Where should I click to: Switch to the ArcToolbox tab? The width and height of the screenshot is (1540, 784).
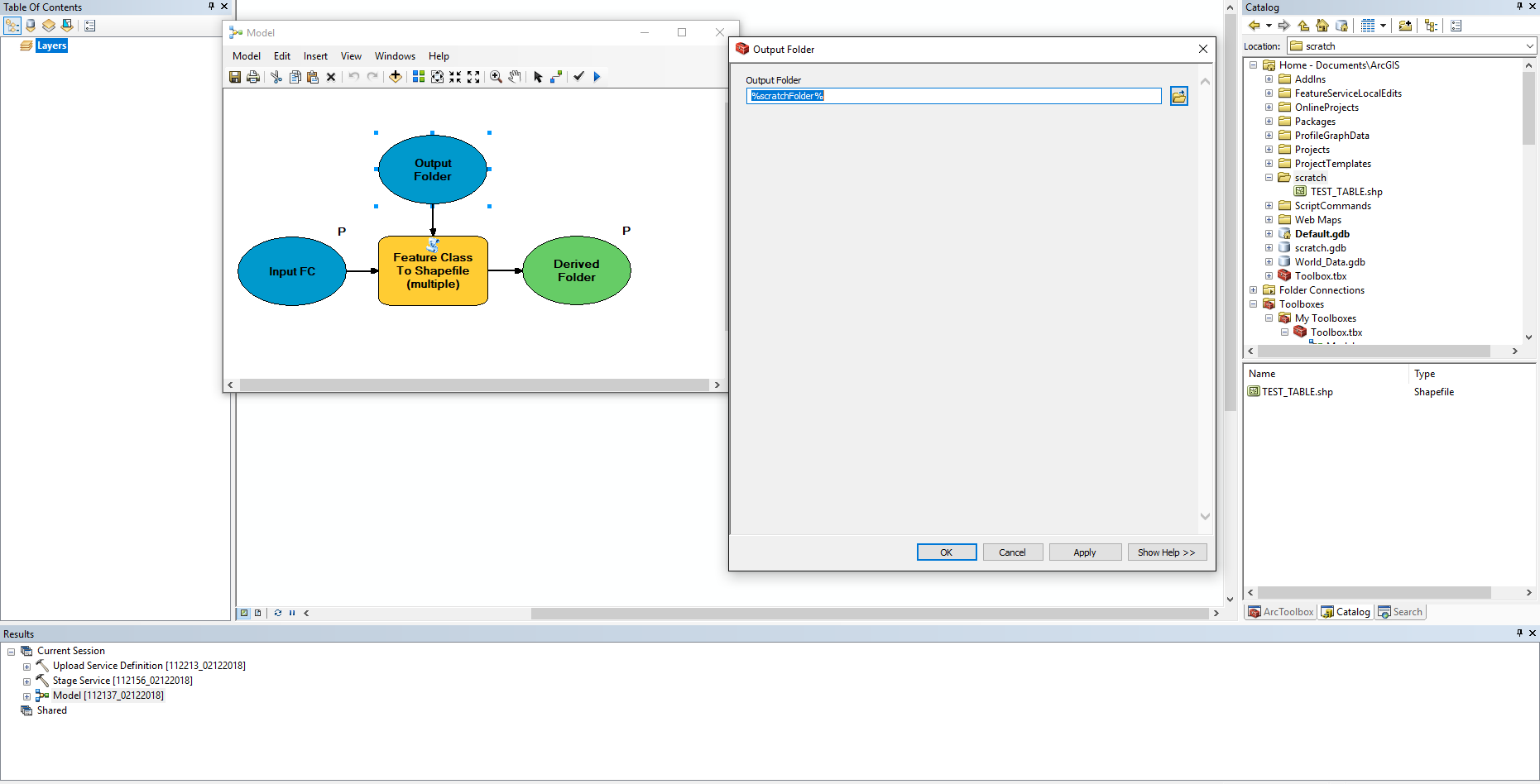[1281, 612]
